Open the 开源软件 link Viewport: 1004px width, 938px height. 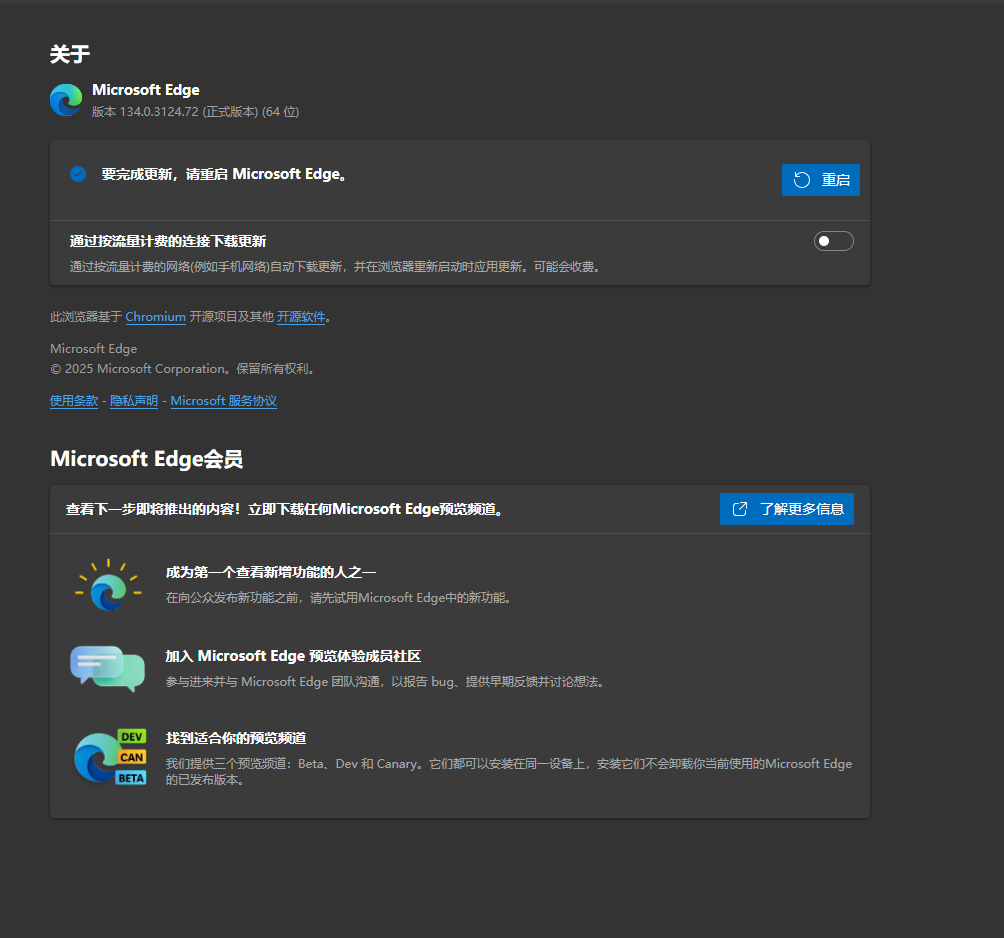[x=301, y=316]
